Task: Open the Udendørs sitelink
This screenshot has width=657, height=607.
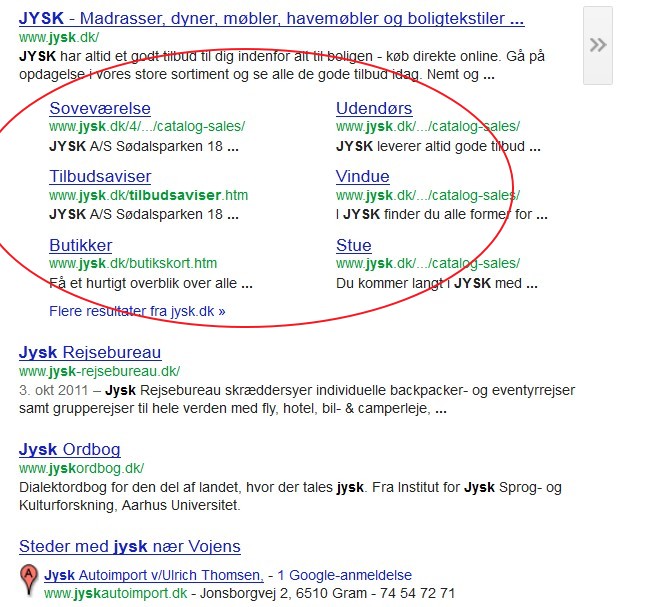Action: tap(374, 108)
